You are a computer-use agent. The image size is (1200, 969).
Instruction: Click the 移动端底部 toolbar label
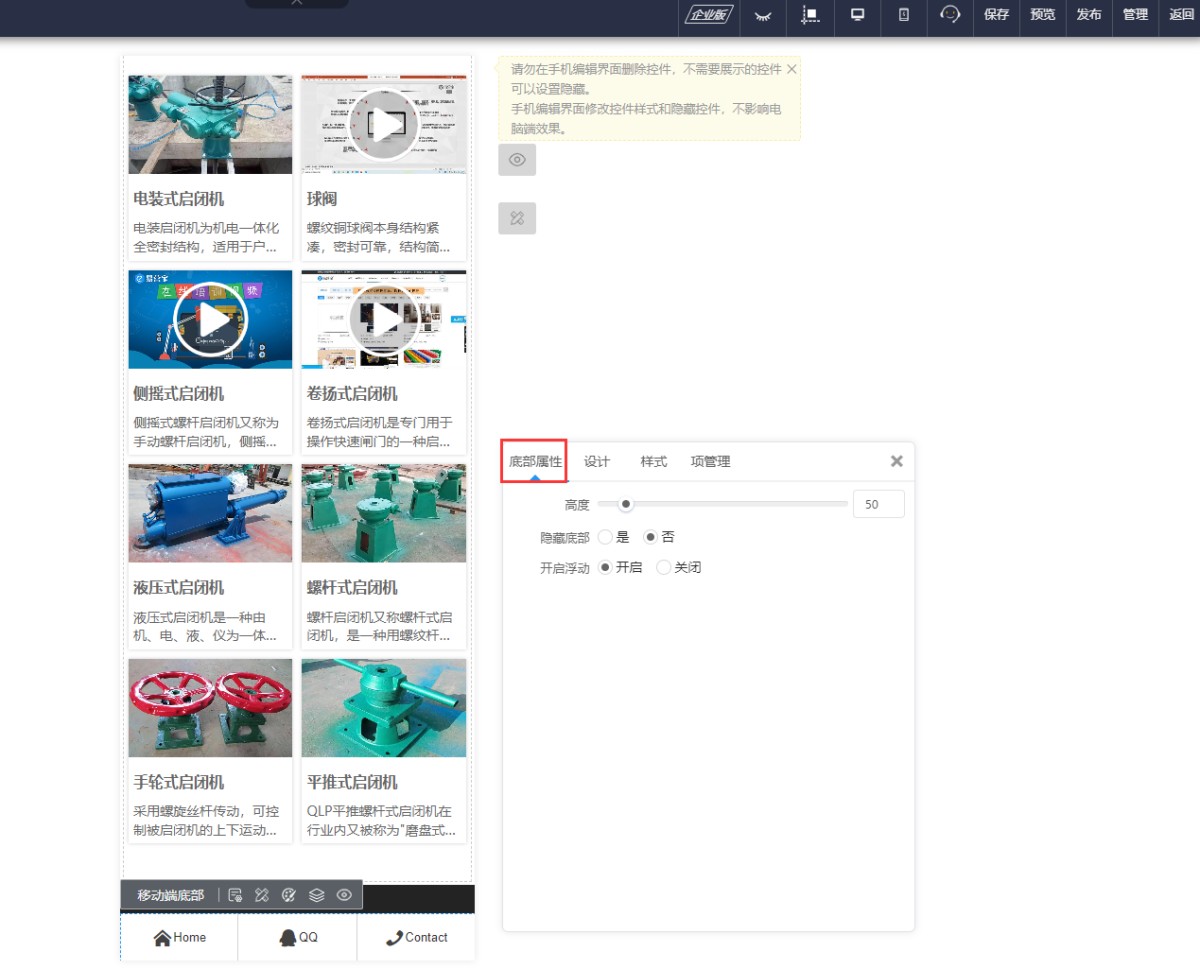tap(170, 895)
